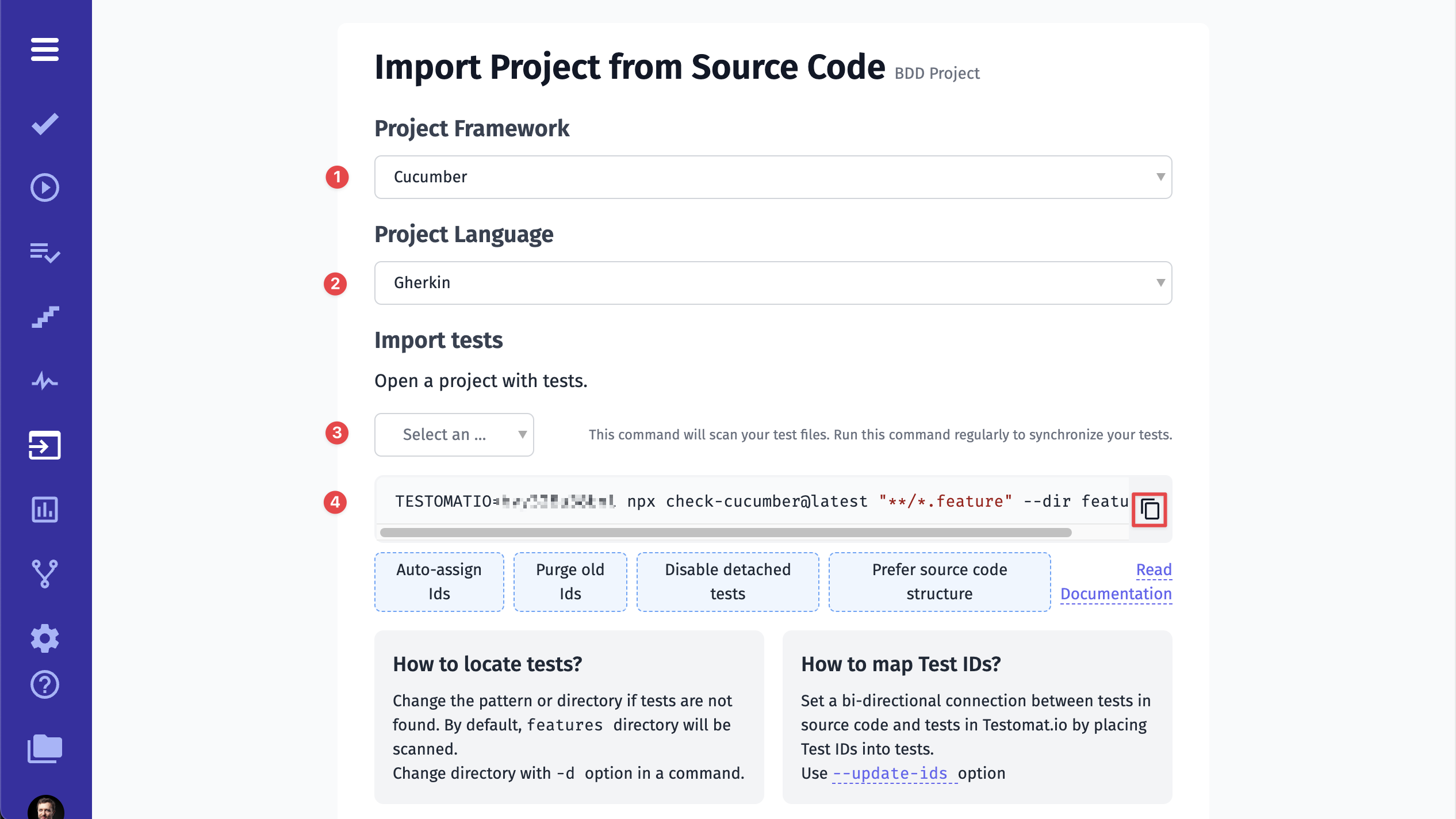Viewport: 1456px width, 819px height.
Task: Click the command box horizontal scrollbar
Action: coord(726,533)
